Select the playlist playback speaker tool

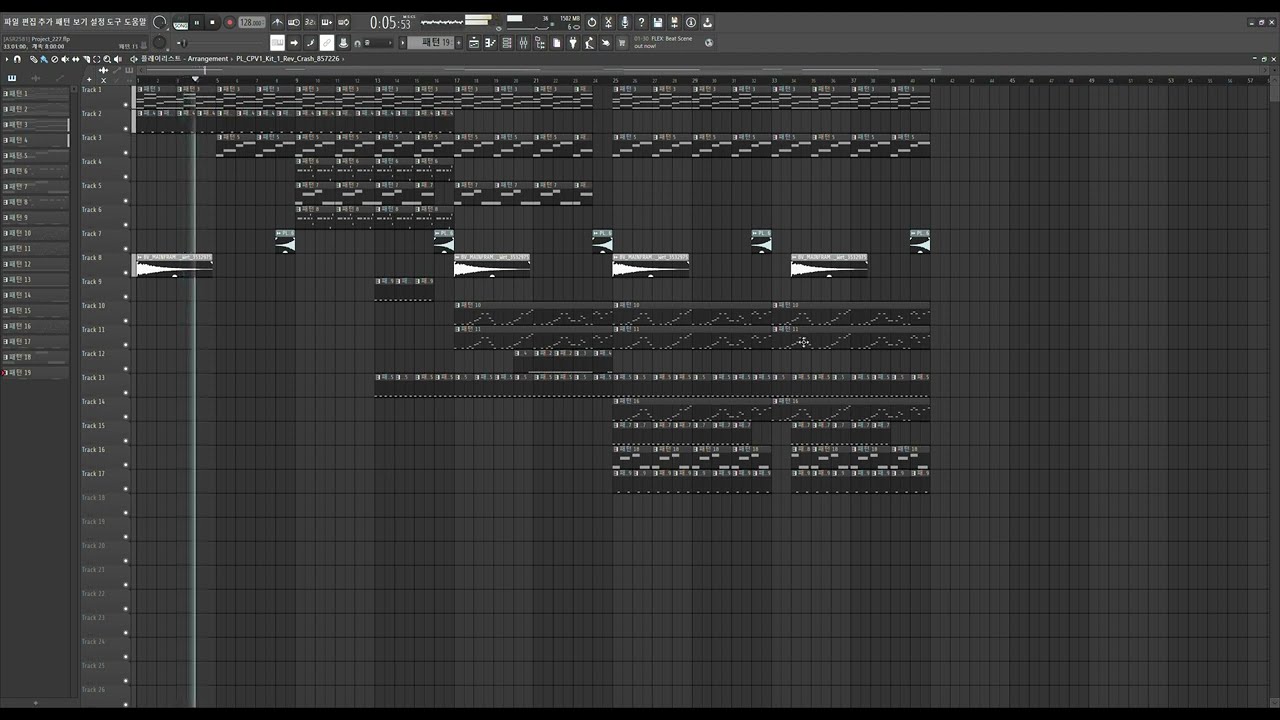(118, 59)
